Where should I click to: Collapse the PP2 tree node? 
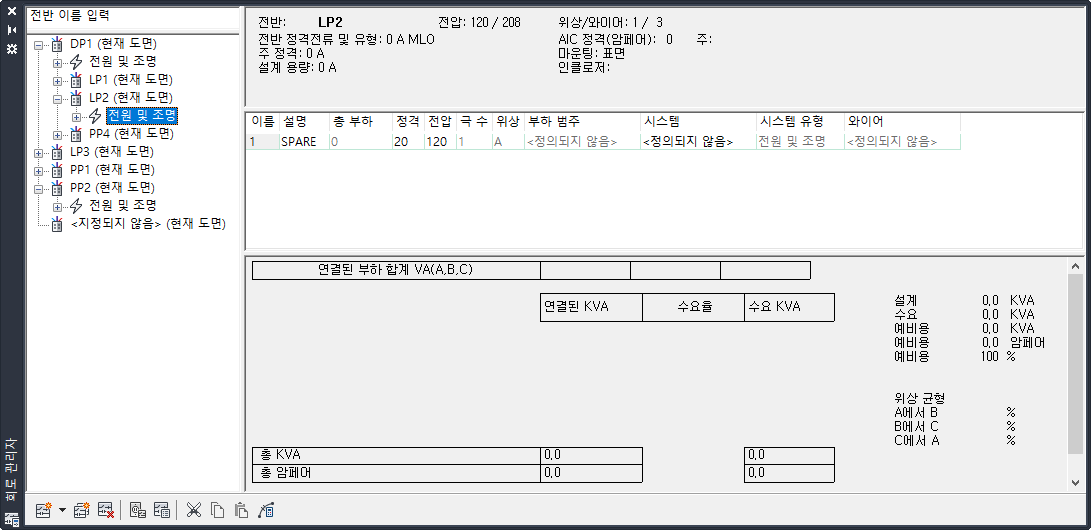[x=38, y=188]
